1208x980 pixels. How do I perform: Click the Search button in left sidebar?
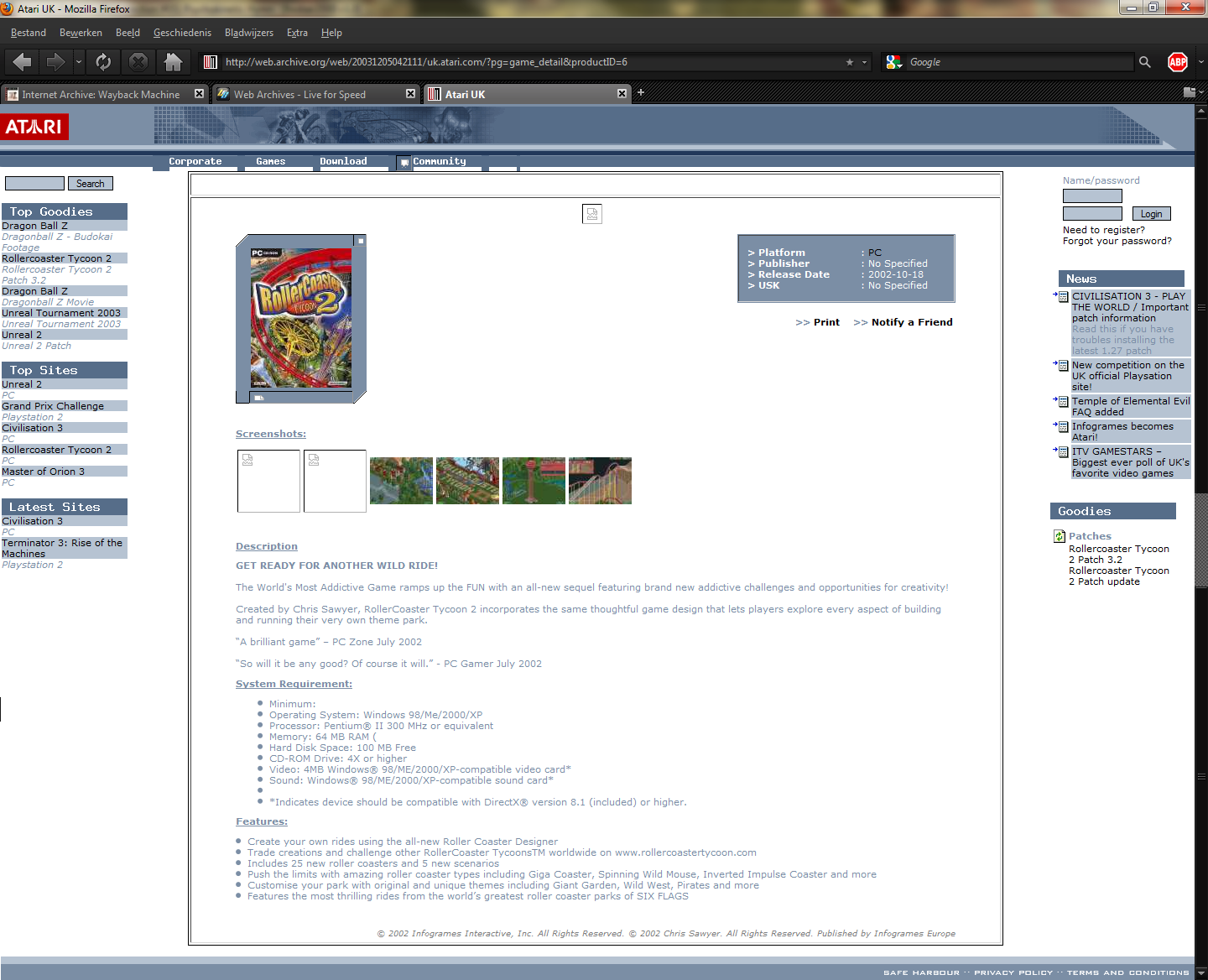pyautogui.click(x=91, y=184)
